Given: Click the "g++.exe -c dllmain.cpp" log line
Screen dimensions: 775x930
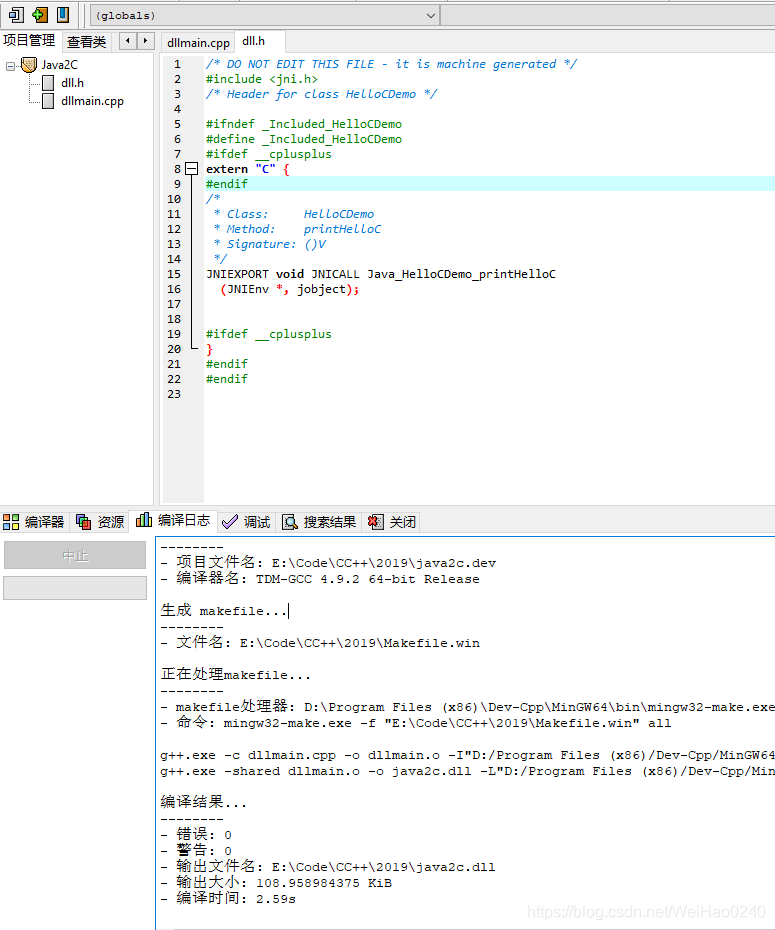Looking at the screenshot, I should tap(467, 755).
